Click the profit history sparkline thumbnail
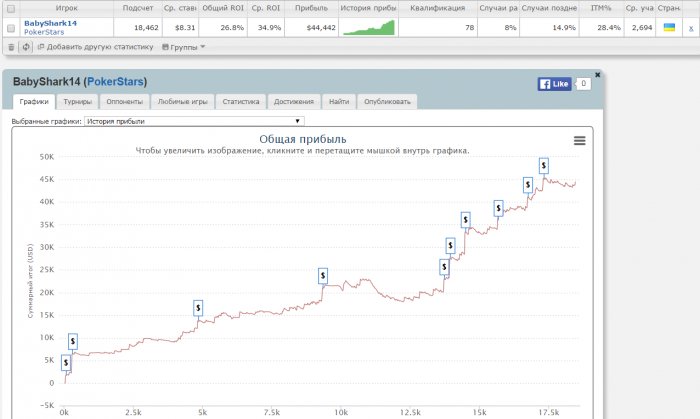Screen dimensions: 700x419 pos(369,27)
